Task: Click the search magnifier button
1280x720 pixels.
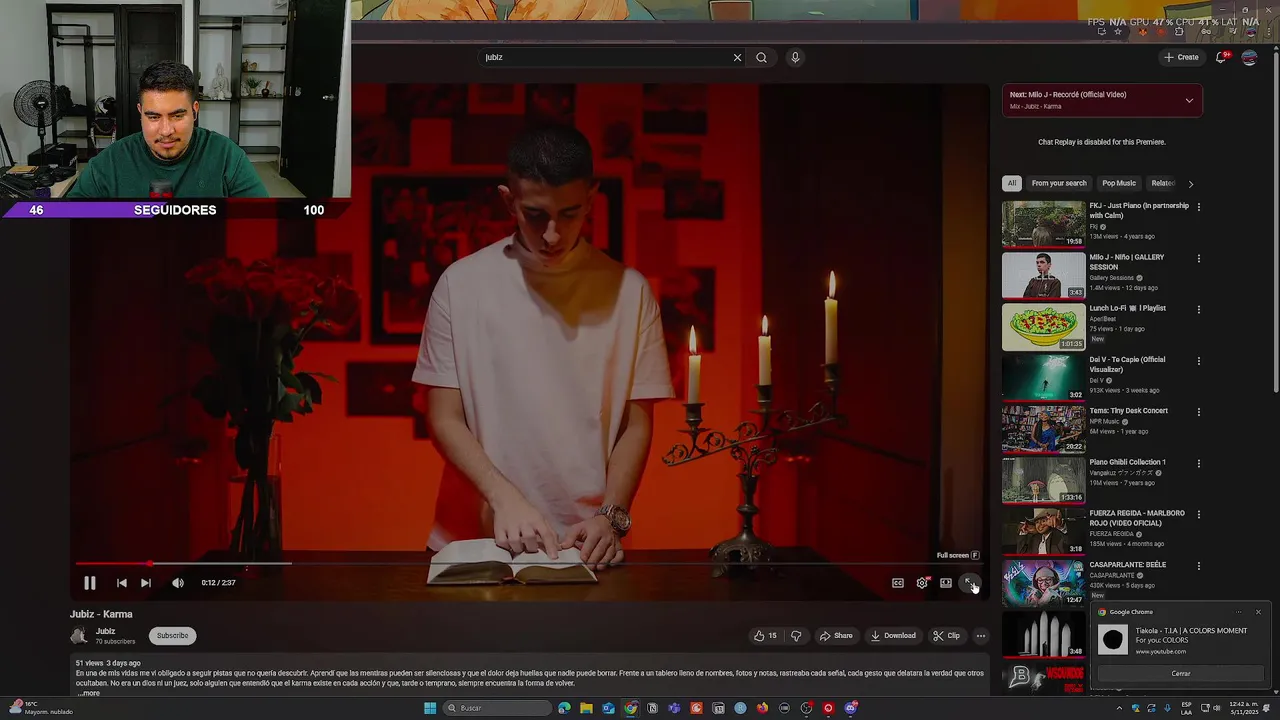Action: pos(762,57)
